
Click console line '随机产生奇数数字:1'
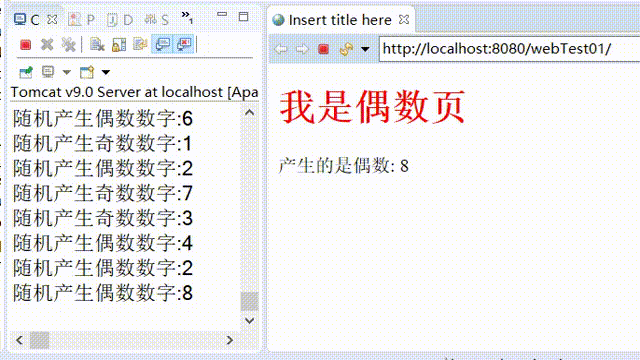pos(102,143)
